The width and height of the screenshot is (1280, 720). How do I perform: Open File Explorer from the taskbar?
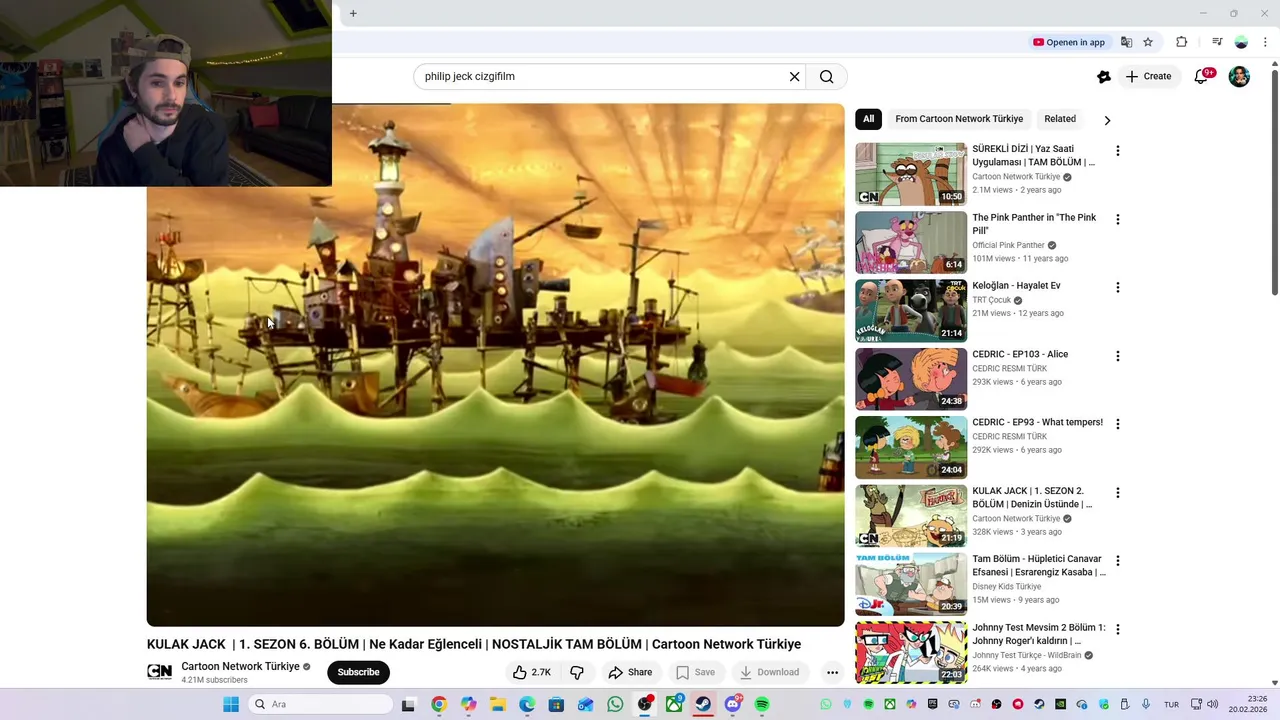tap(497, 704)
